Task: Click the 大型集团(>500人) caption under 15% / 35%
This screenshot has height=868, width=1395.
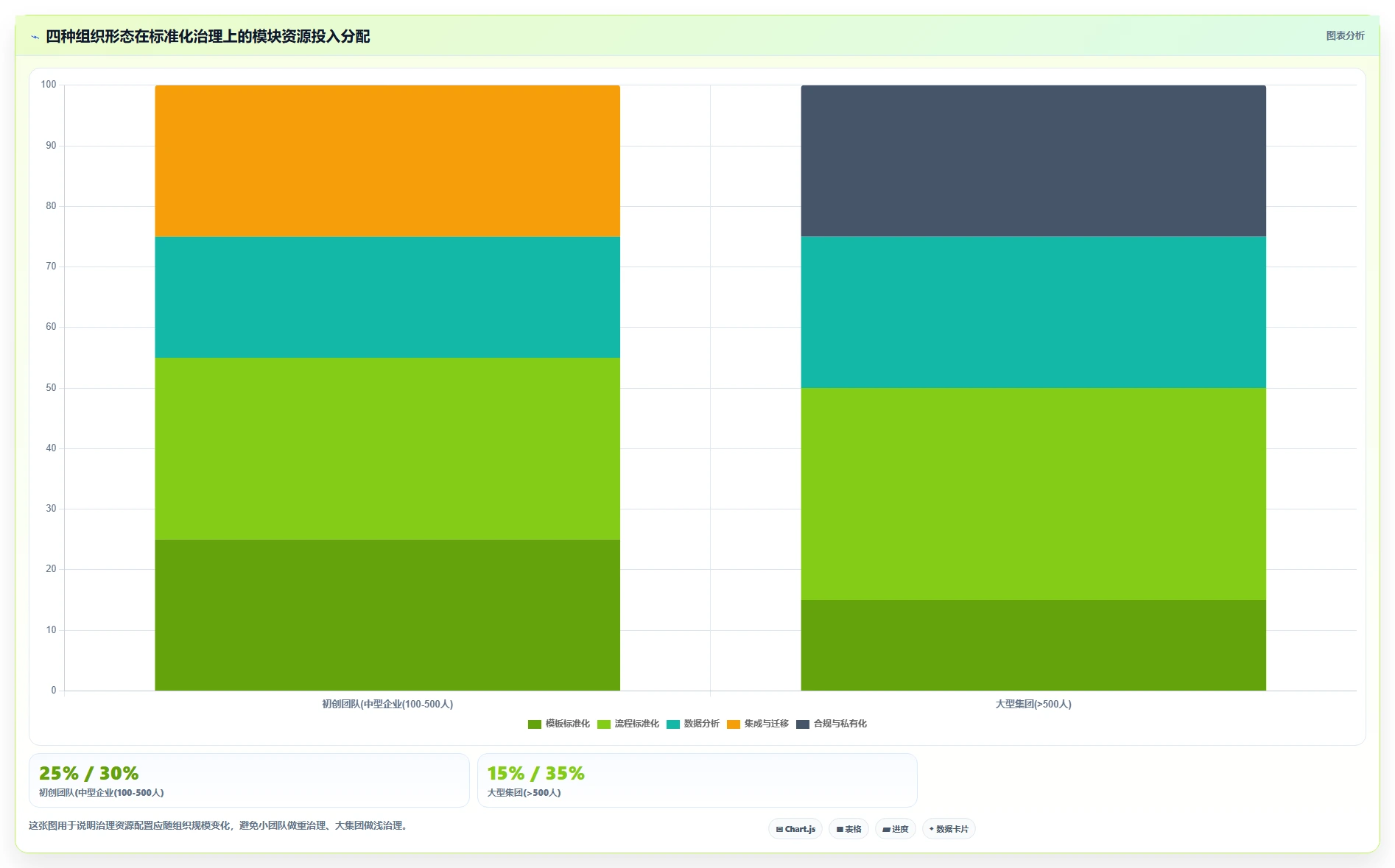Action: 524,793
